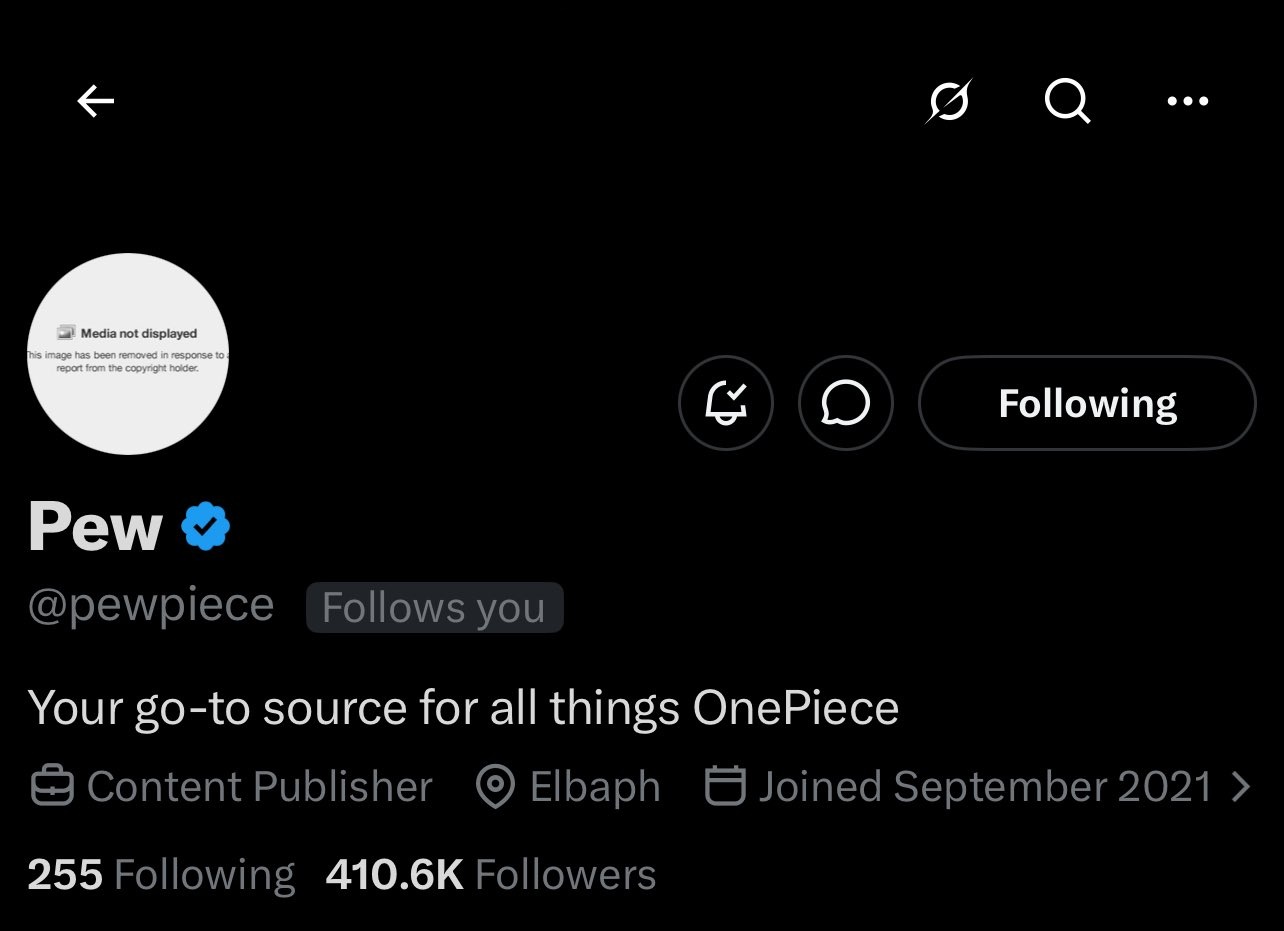Open the 255 Following list
1284x931 pixels.
(x=161, y=875)
